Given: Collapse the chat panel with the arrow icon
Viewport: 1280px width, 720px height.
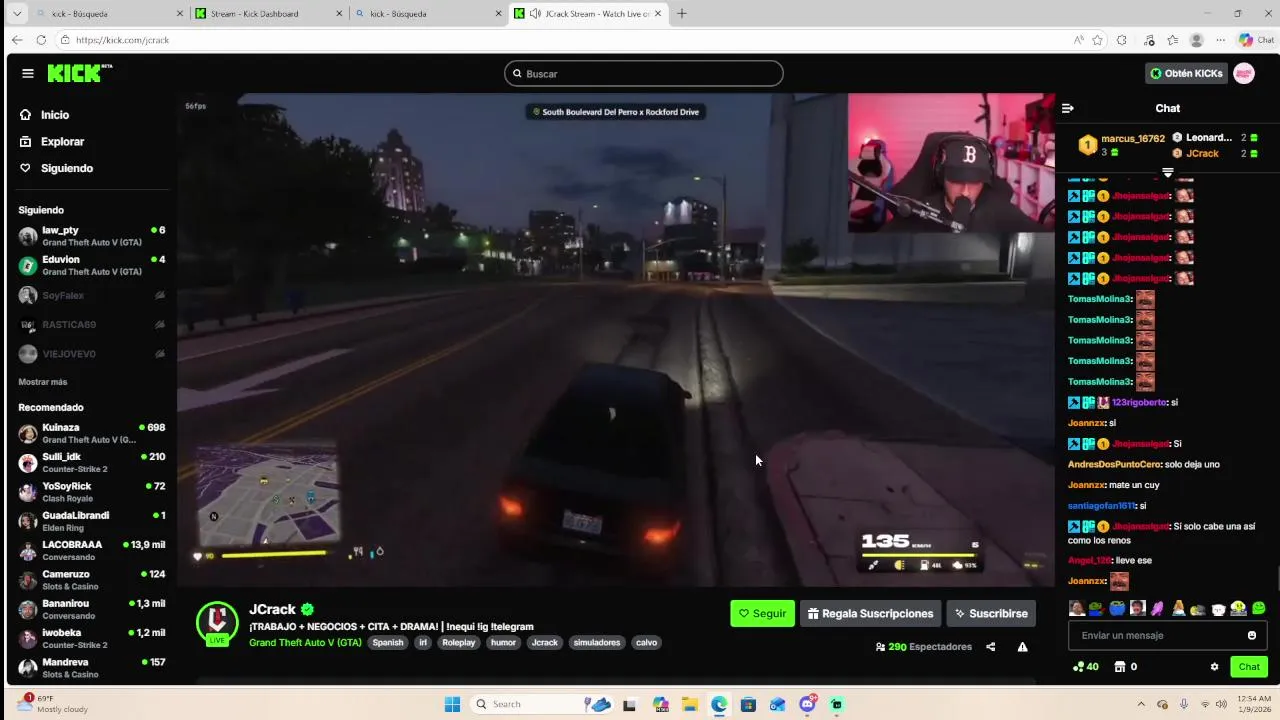Looking at the screenshot, I should pos(1067,108).
